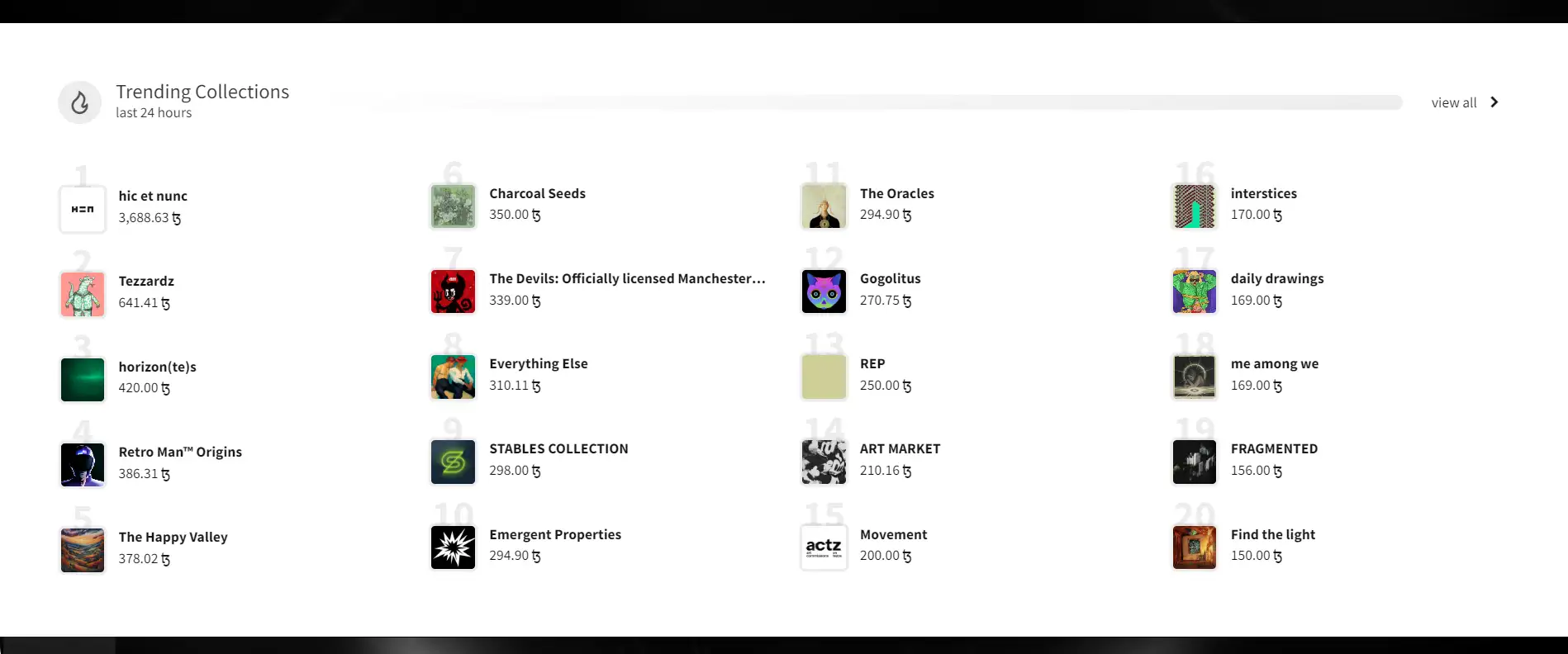Open the interstices collection thumbnail

pos(1194,206)
